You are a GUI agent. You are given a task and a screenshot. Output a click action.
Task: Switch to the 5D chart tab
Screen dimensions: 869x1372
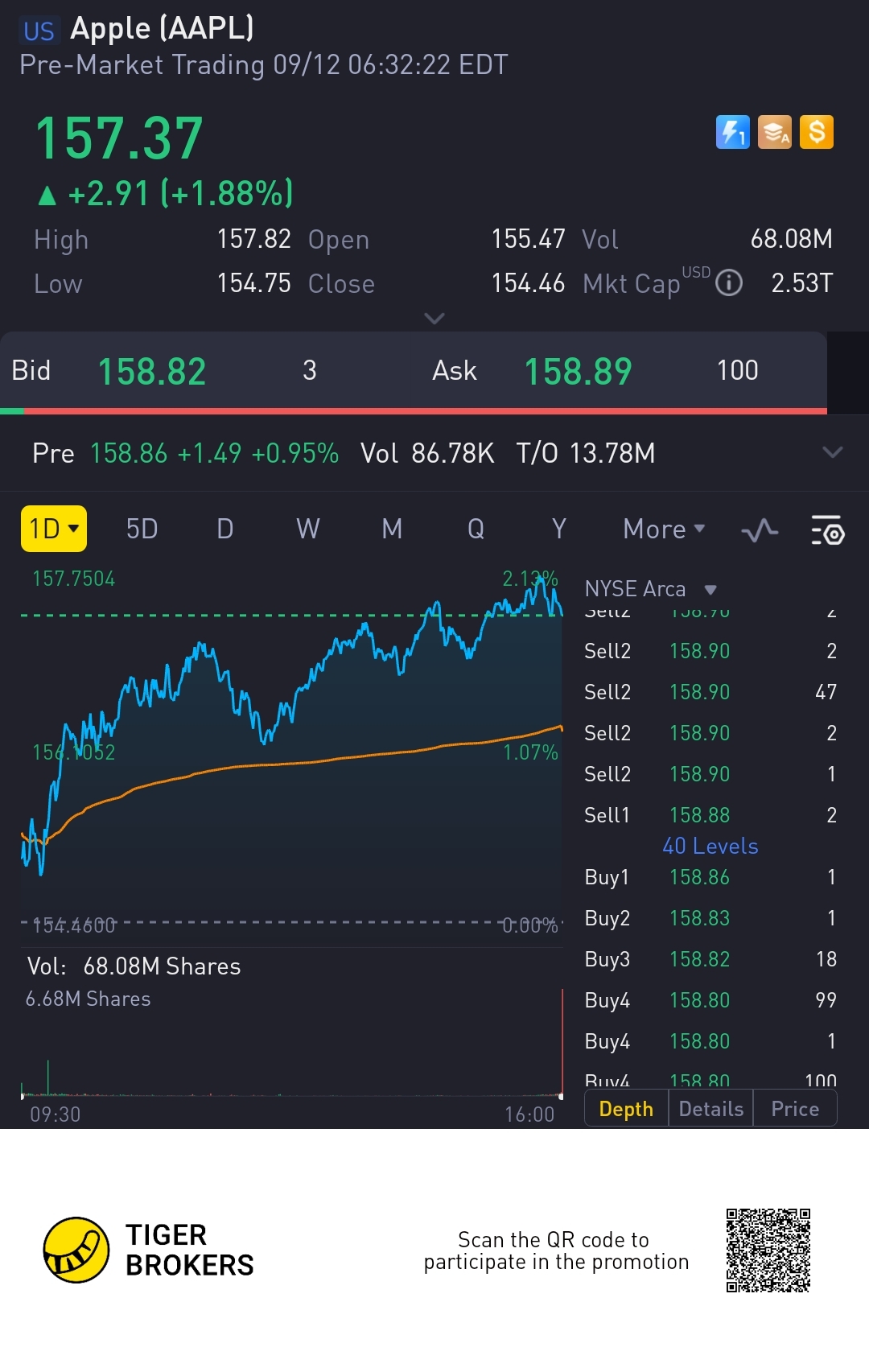tap(142, 529)
